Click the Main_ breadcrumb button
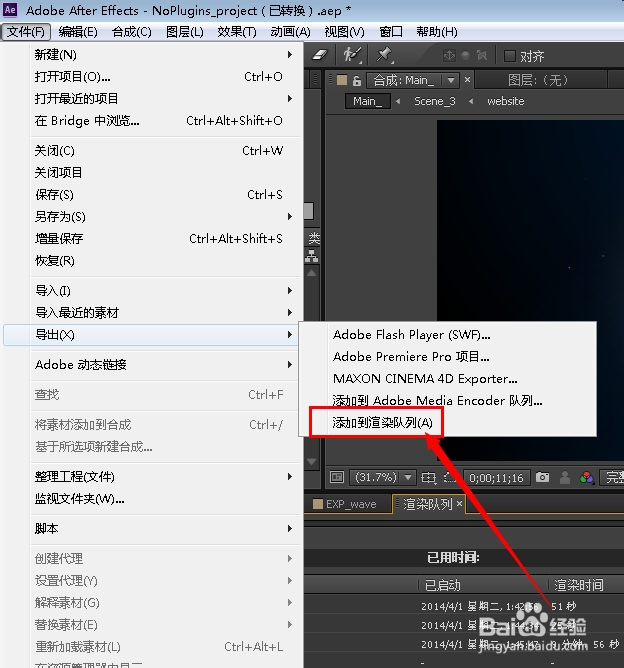Viewport: 624px width, 668px height. 368,101
